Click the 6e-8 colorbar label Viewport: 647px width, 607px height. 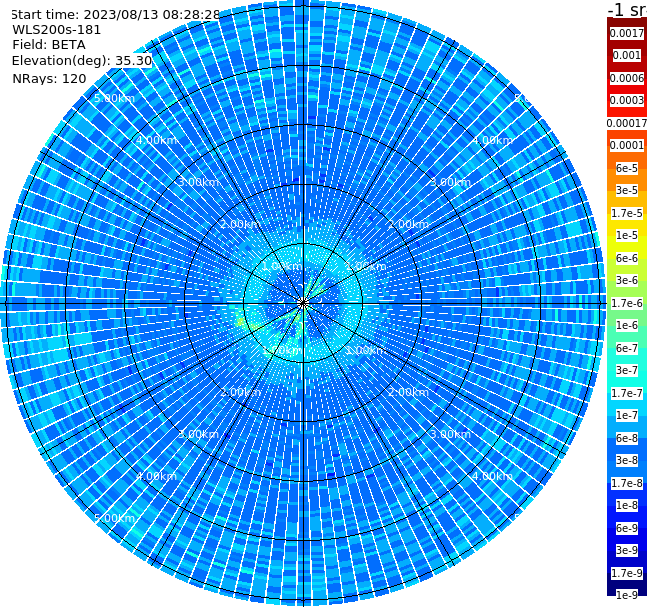[627, 438]
